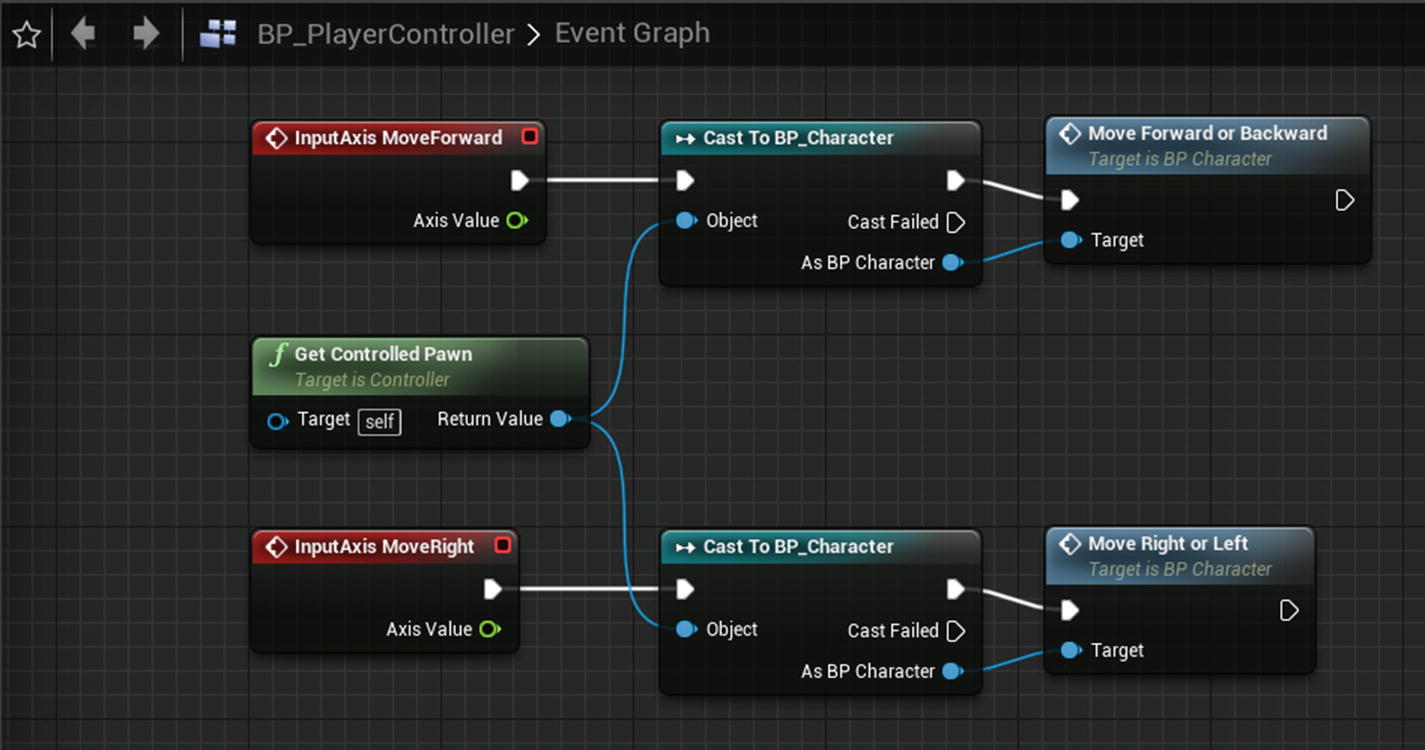The image size is (1425, 750).
Task: Go forward with the right arrow
Action: [147, 34]
